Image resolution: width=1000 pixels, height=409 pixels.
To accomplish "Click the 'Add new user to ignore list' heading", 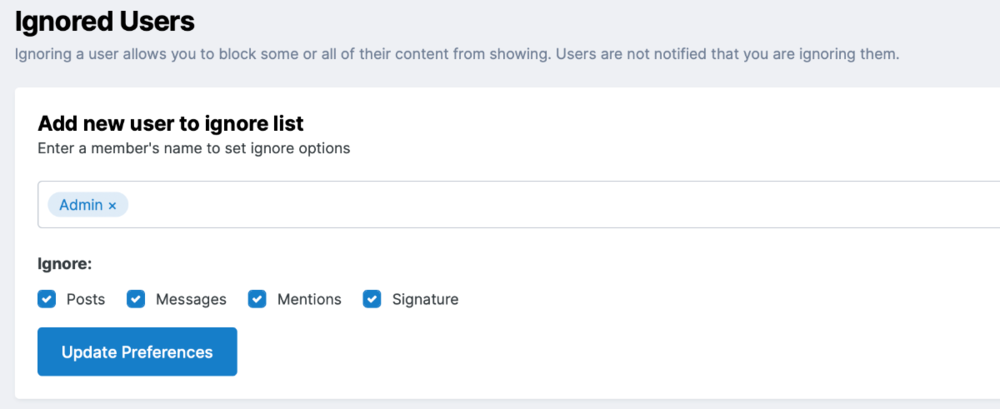I will pyautogui.click(x=170, y=124).
